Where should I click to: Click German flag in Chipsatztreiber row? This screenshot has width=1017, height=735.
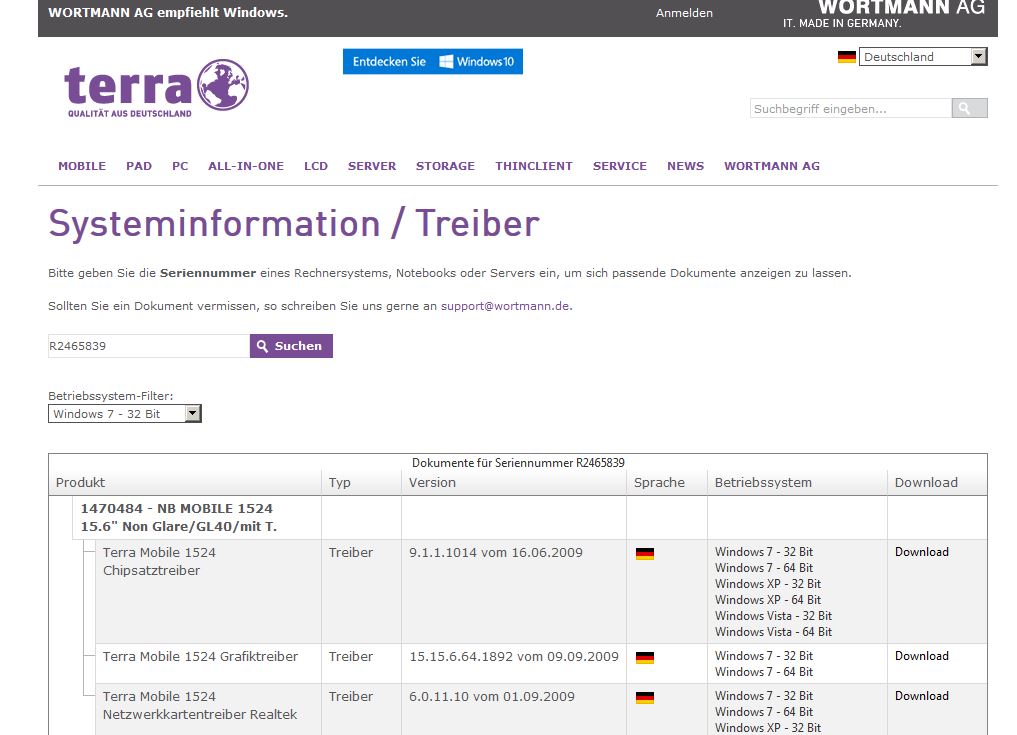[645, 553]
